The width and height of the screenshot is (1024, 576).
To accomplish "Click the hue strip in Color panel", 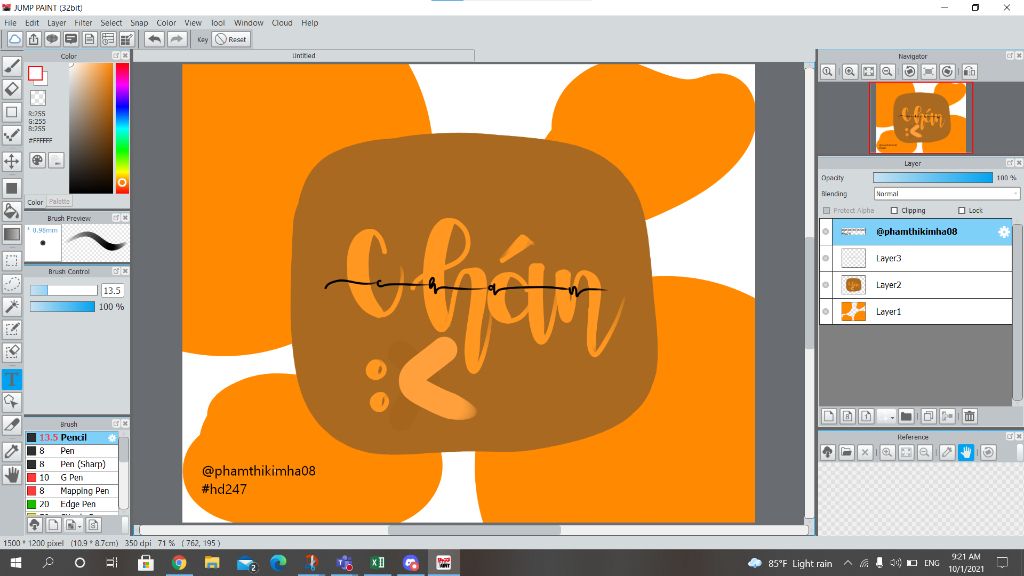I will [122, 128].
